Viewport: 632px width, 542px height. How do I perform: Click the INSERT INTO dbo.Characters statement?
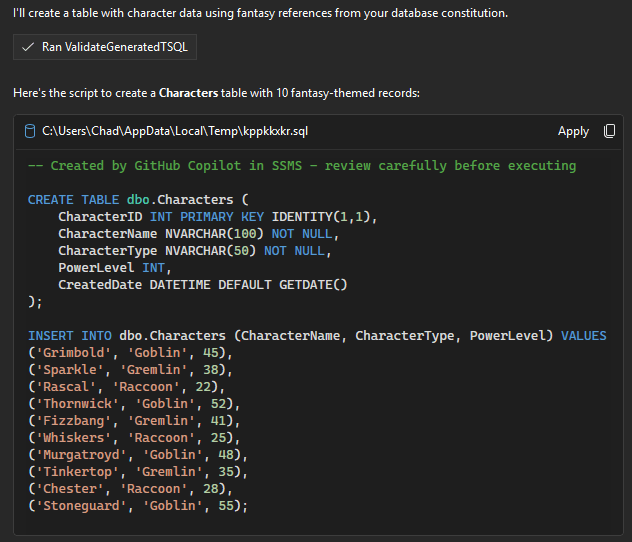pyautogui.click(x=317, y=336)
